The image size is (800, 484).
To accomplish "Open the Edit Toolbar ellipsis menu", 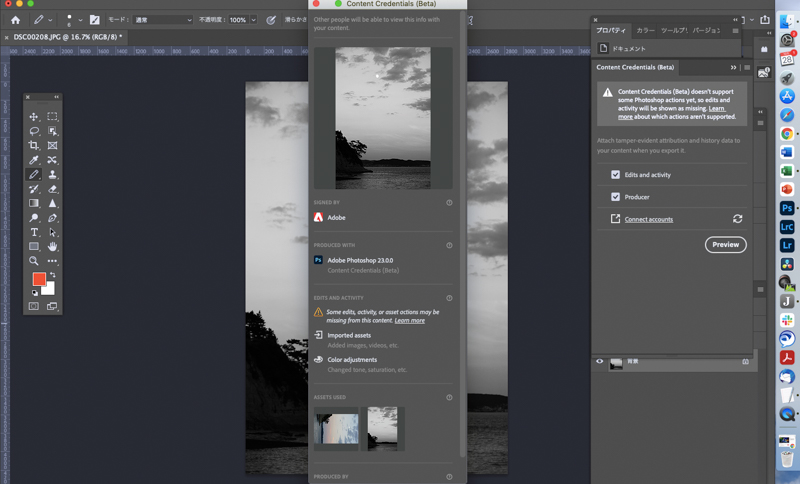I will point(52,261).
